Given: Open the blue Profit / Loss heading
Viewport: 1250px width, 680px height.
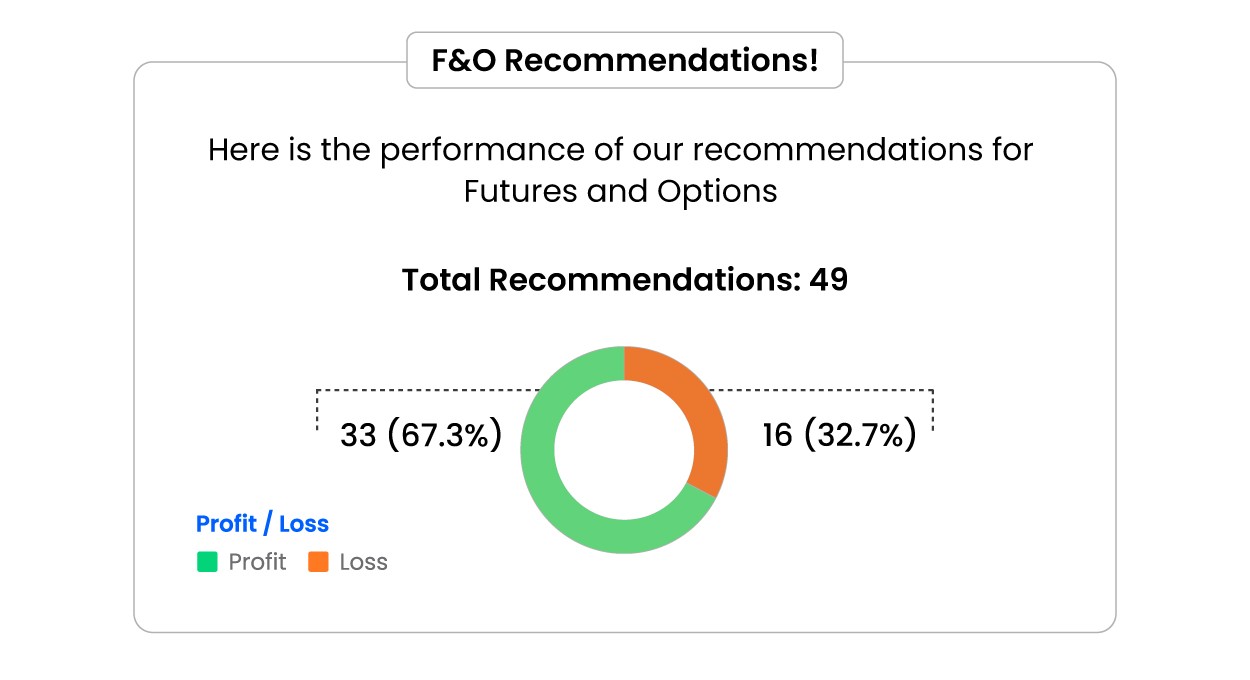Looking at the screenshot, I should [x=262, y=524].
